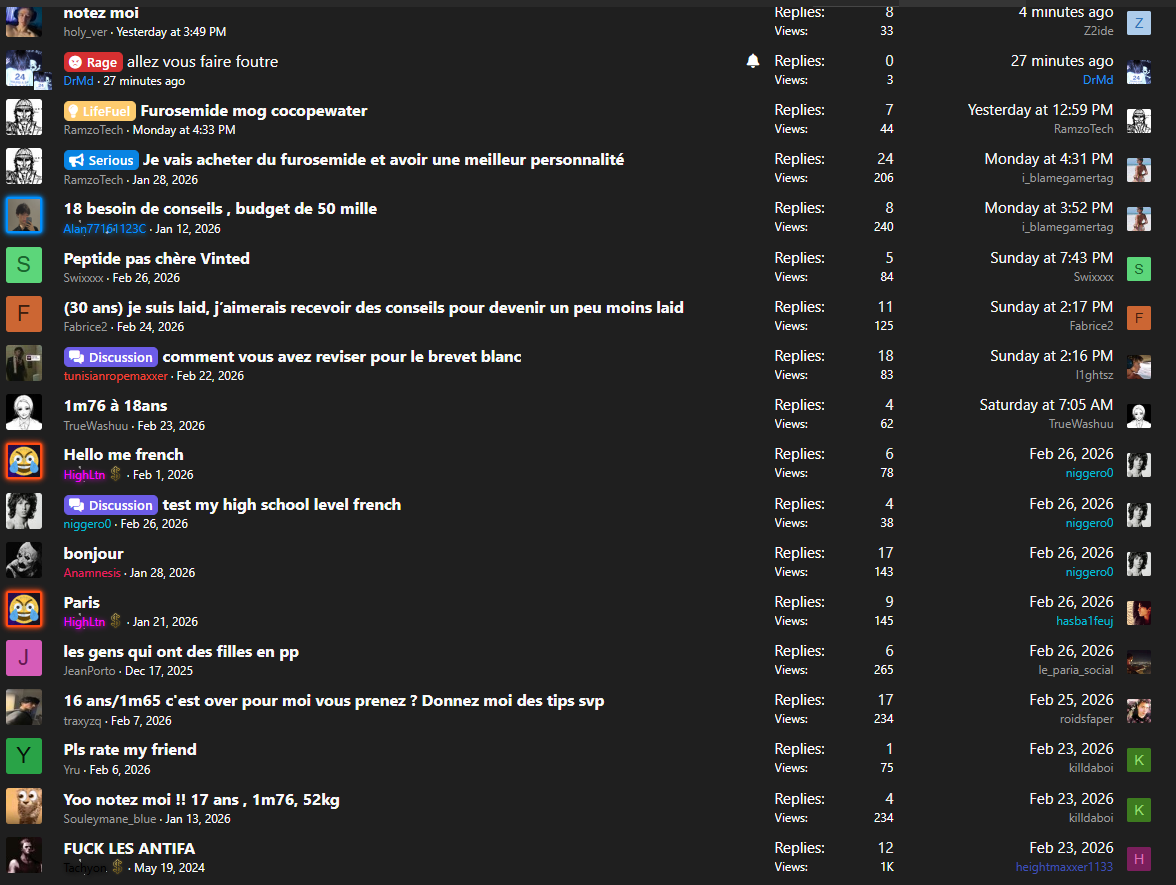Click crying emoji avatar on Paris thread
Viewport: 1176px width, 885px height.
click(24, 609)
